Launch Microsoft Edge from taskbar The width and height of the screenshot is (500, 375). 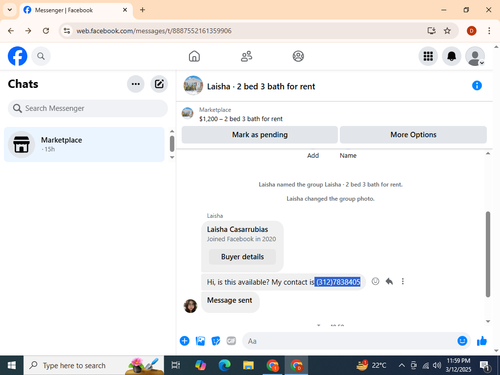[224, 365]
